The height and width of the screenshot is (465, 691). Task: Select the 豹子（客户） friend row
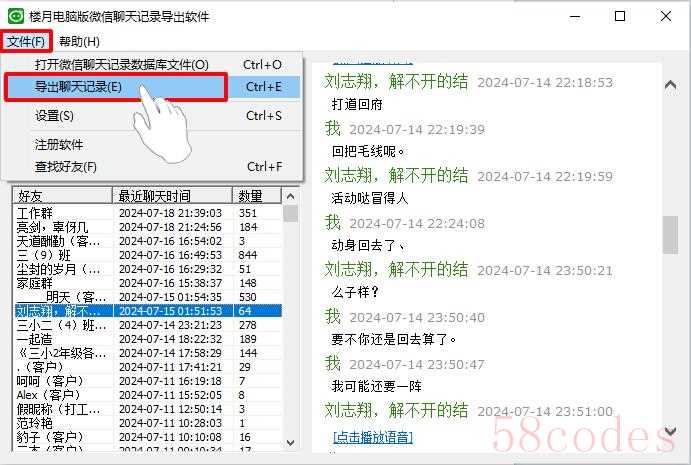click(148, 437)
